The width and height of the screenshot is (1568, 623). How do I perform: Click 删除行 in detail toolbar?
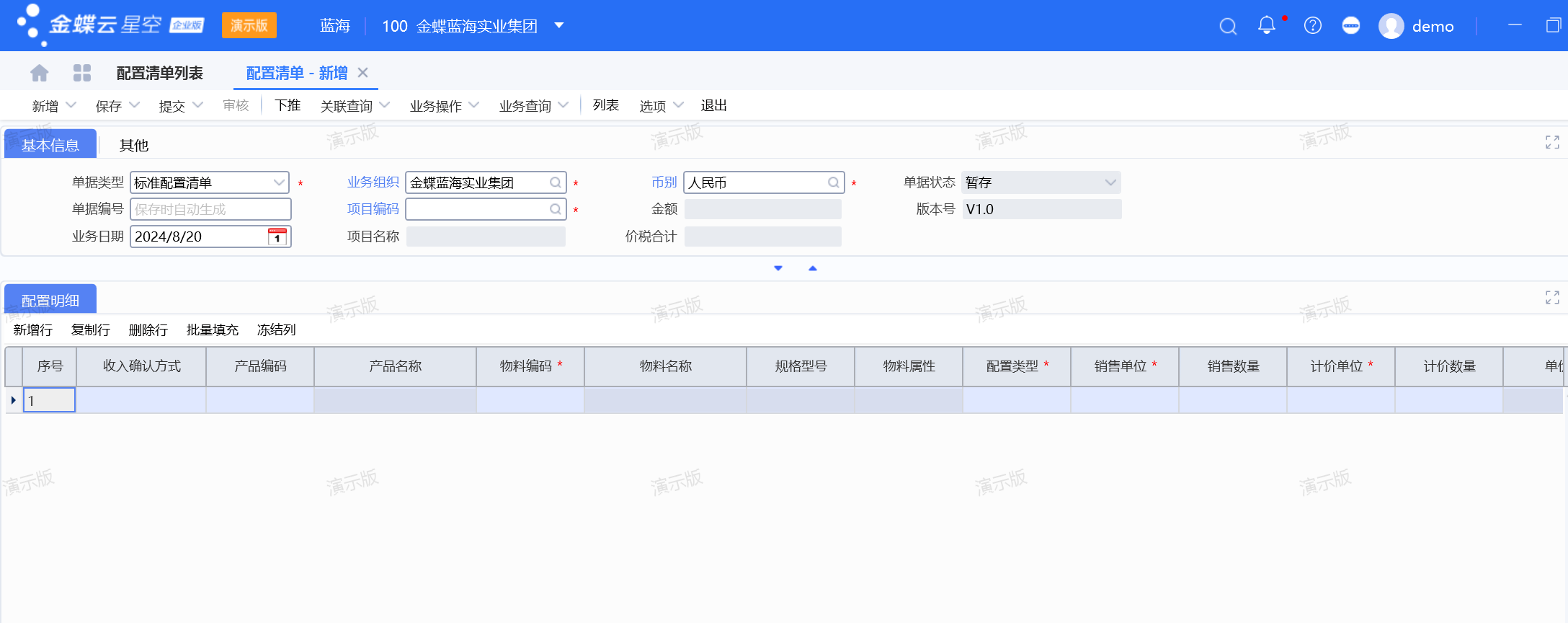point(148,330)
